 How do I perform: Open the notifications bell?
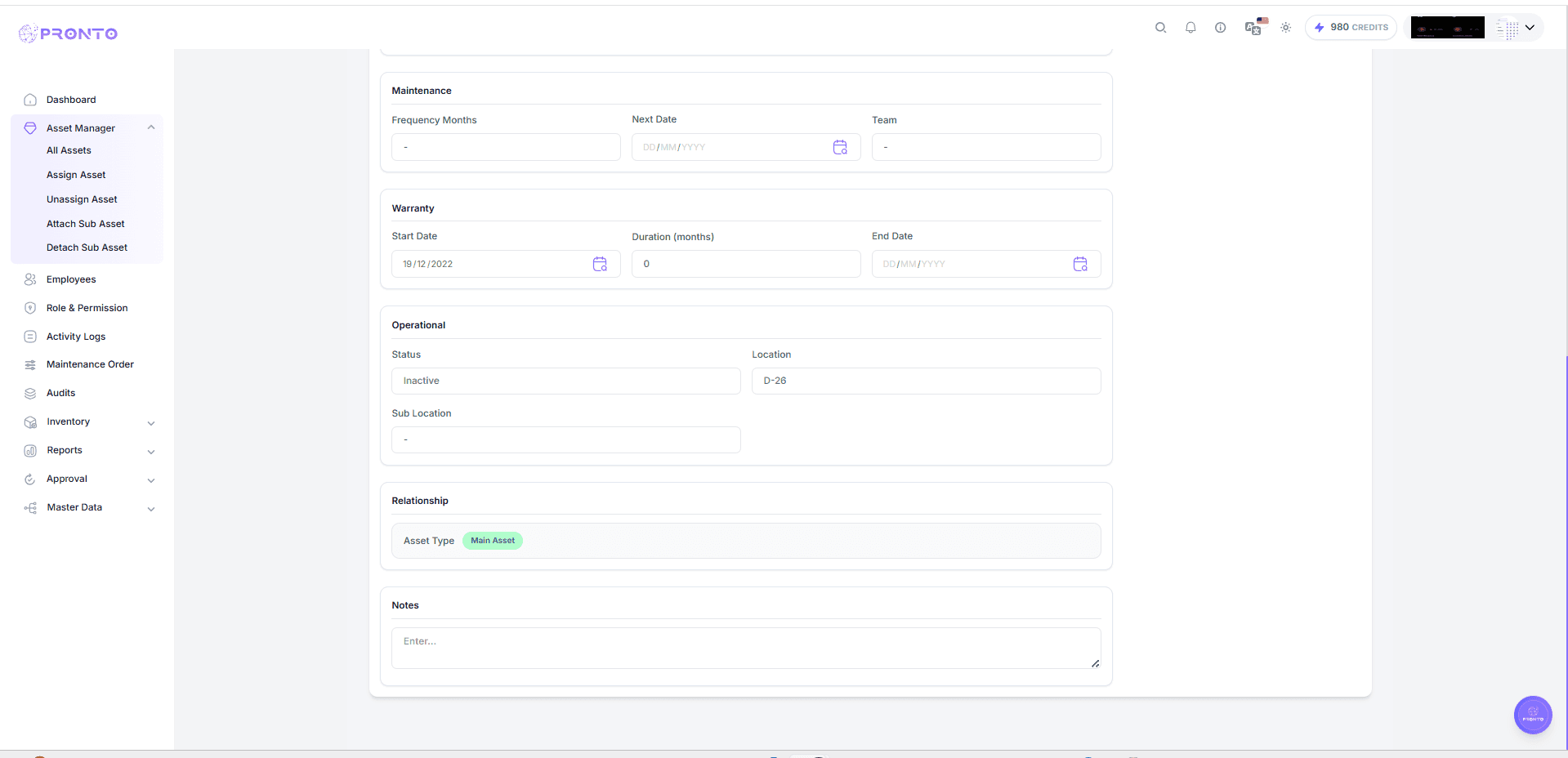click(x=1191, y=27)
